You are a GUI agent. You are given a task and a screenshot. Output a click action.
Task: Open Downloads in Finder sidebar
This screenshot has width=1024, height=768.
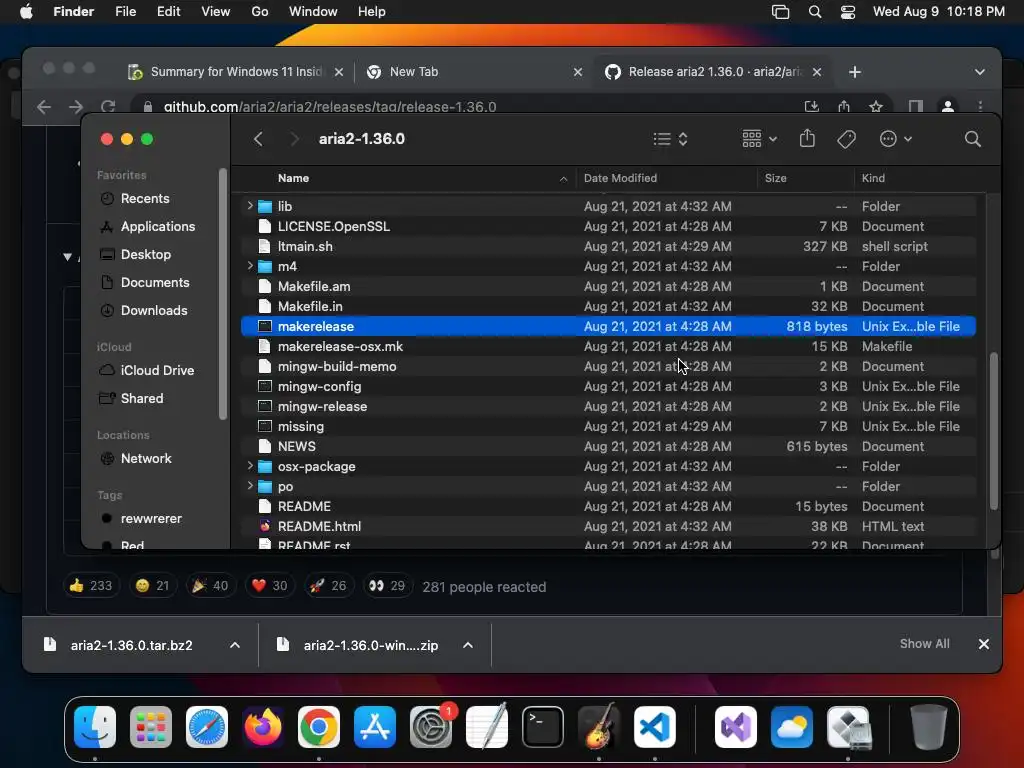153,311
